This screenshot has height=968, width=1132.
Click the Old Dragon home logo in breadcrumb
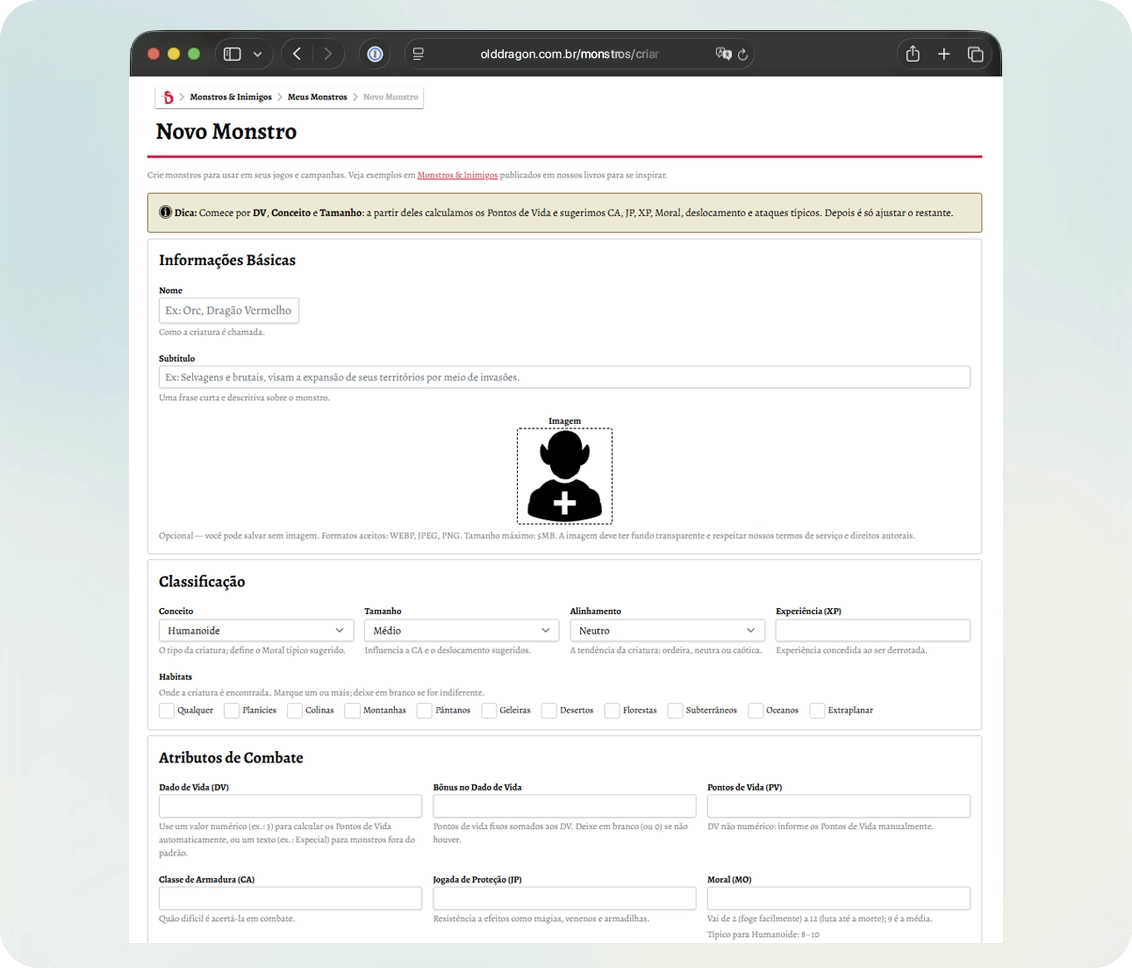click(168, 97)
